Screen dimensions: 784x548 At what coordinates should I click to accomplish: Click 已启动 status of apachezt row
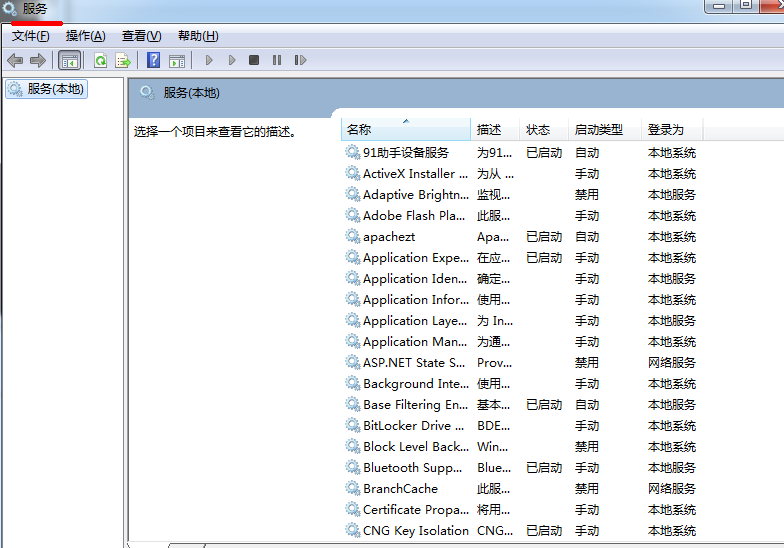click(x=544, y=236)
